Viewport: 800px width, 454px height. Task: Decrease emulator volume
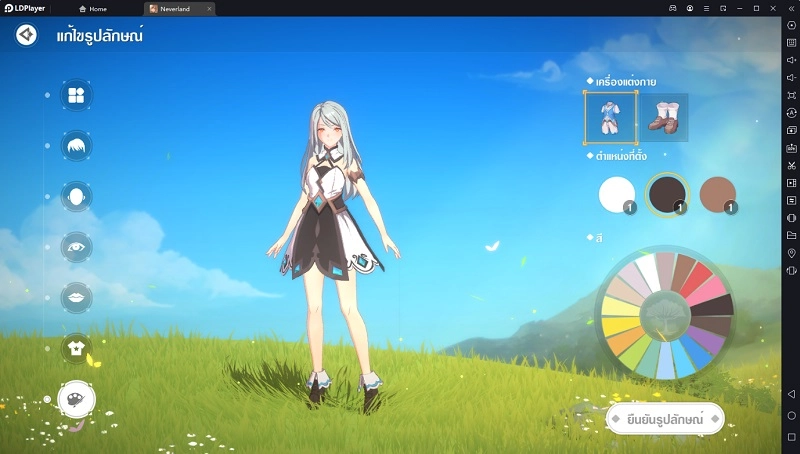pyautogui.click(x=791, y=78)
